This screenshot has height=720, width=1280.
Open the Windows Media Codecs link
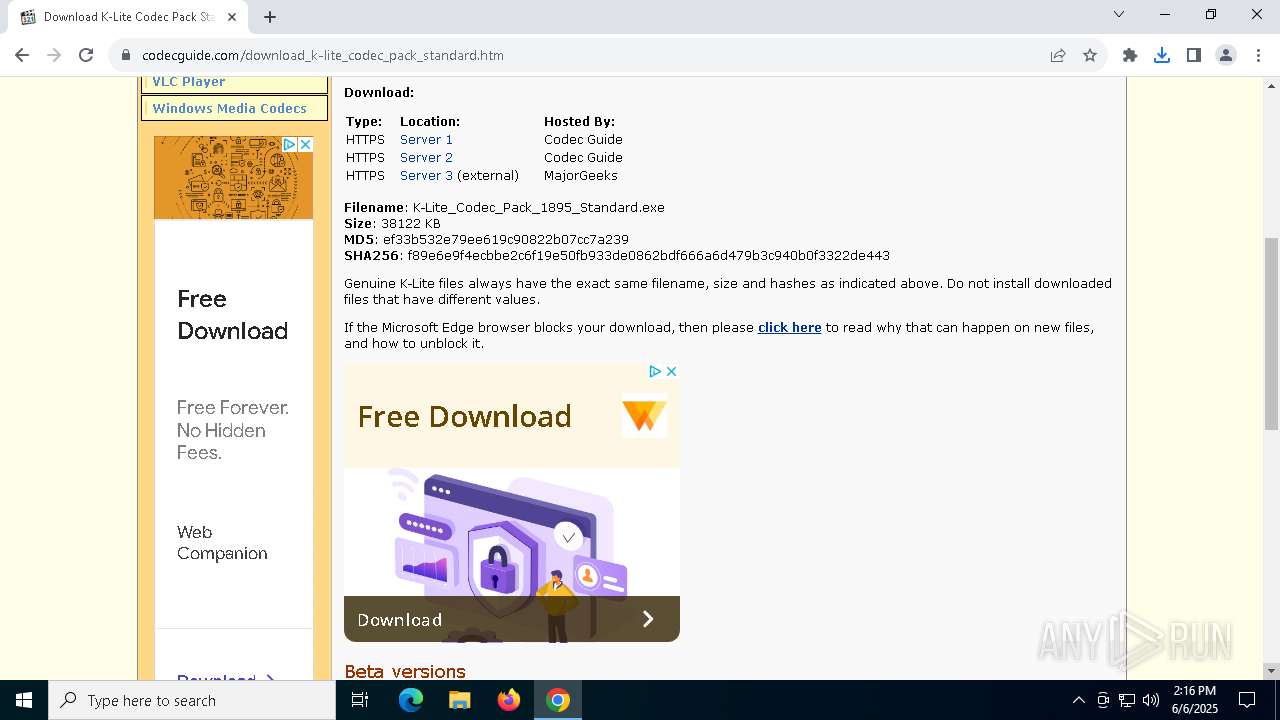(x=229, y=108)
